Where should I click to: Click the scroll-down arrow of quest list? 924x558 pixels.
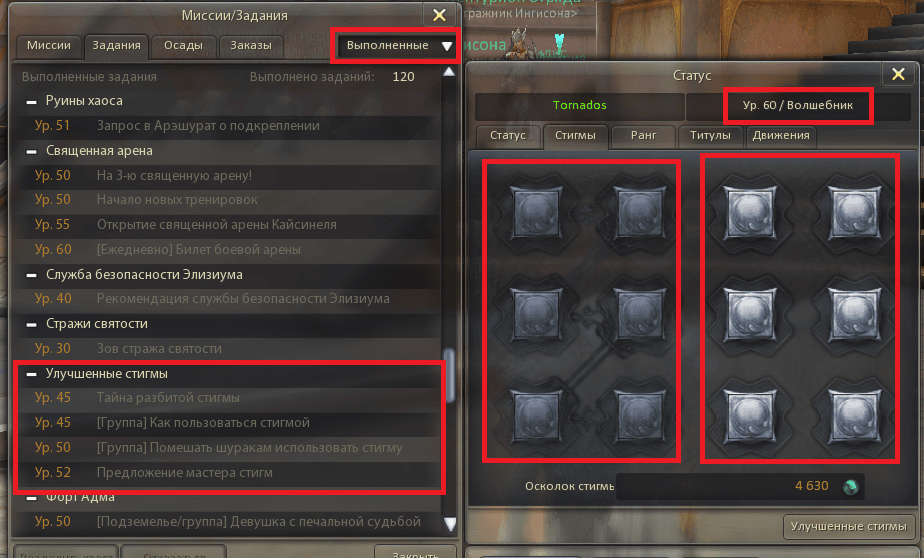click(450, 524)
